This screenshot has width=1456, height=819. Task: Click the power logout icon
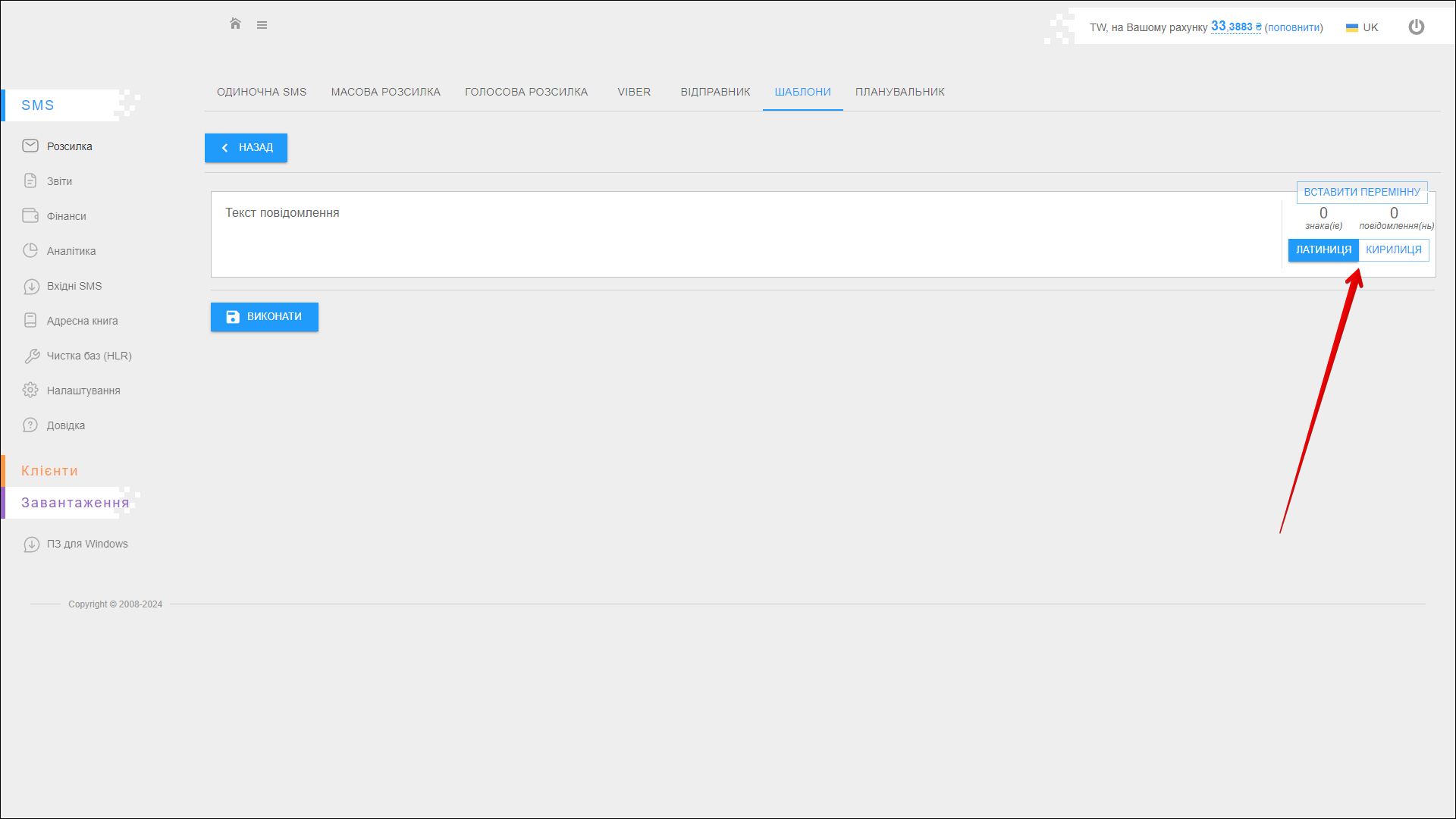[x=1416, y=27]
